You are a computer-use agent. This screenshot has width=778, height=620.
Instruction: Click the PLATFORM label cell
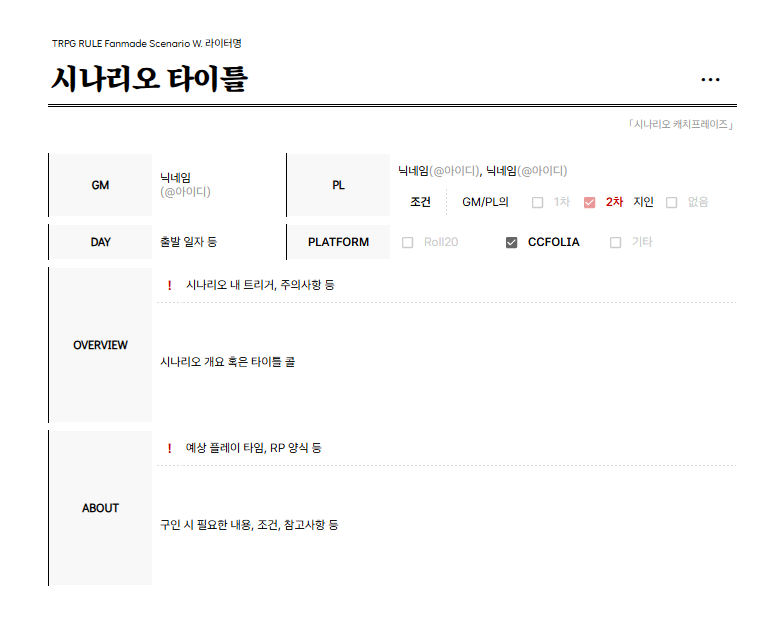338,242
